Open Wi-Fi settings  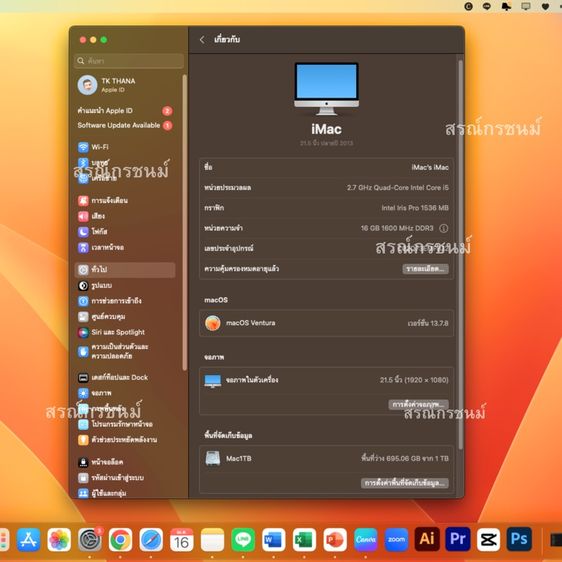point(93,147)
